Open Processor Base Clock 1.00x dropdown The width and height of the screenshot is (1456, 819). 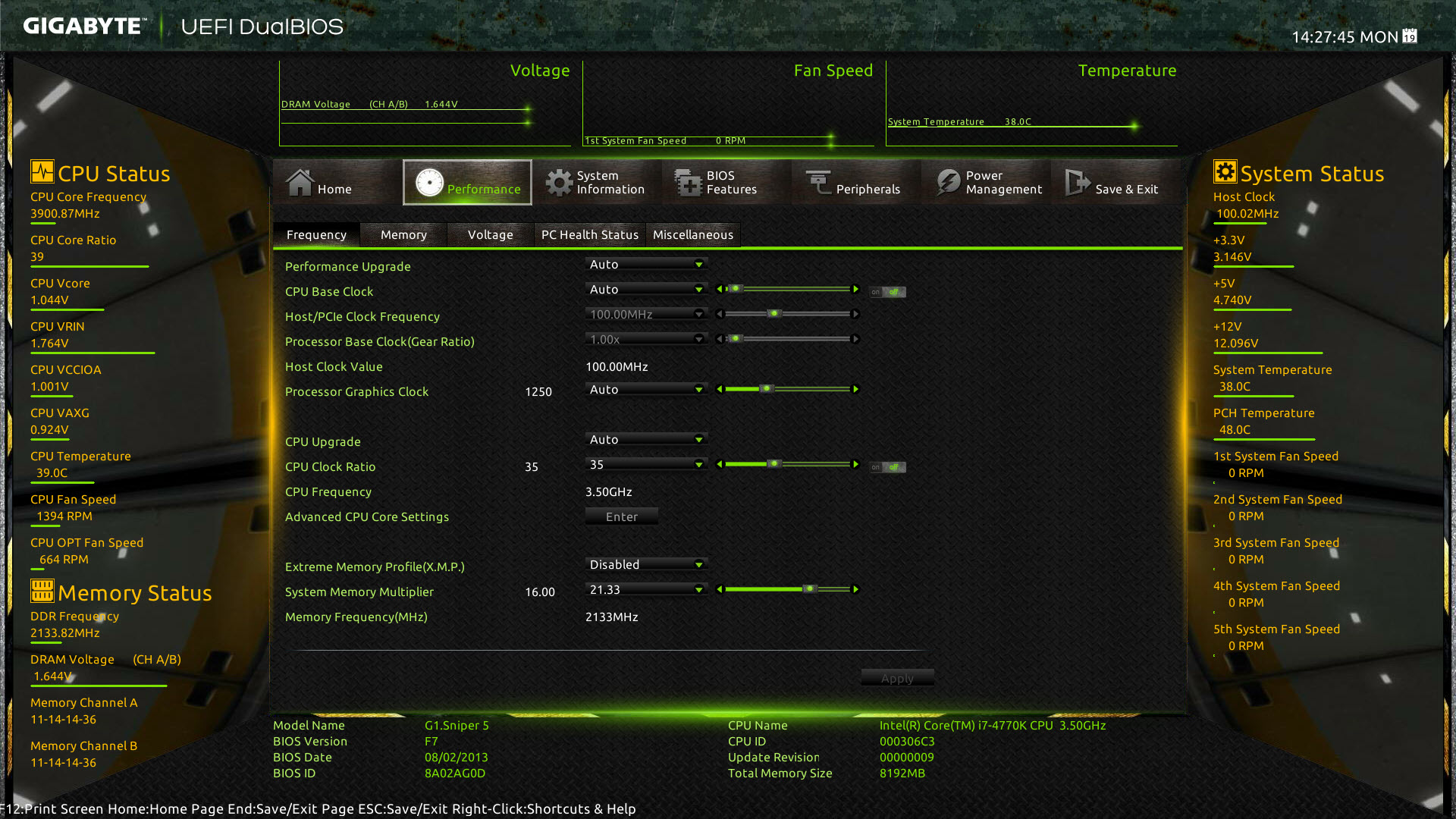646,339
